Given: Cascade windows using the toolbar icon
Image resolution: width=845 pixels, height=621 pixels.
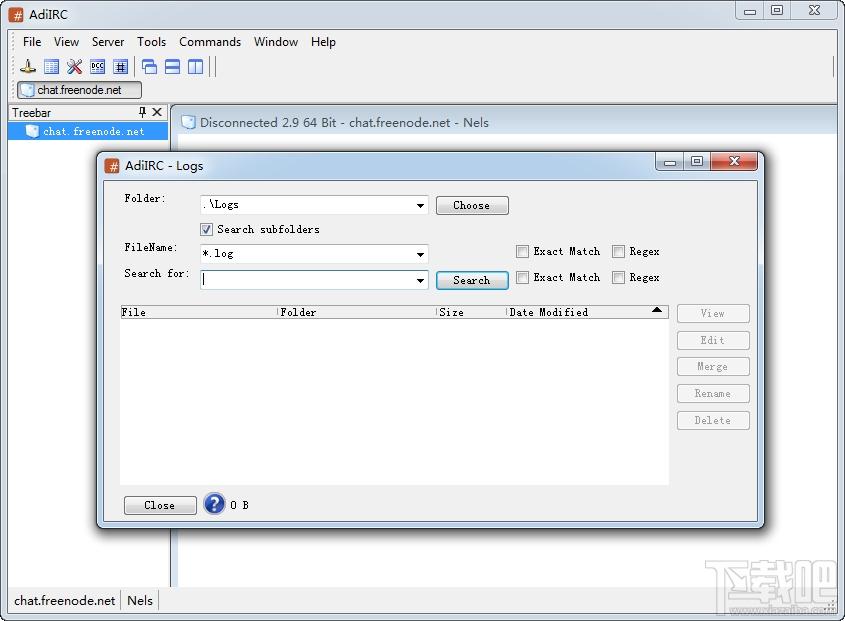Looking at the screenshot, I should coord(149,67).
